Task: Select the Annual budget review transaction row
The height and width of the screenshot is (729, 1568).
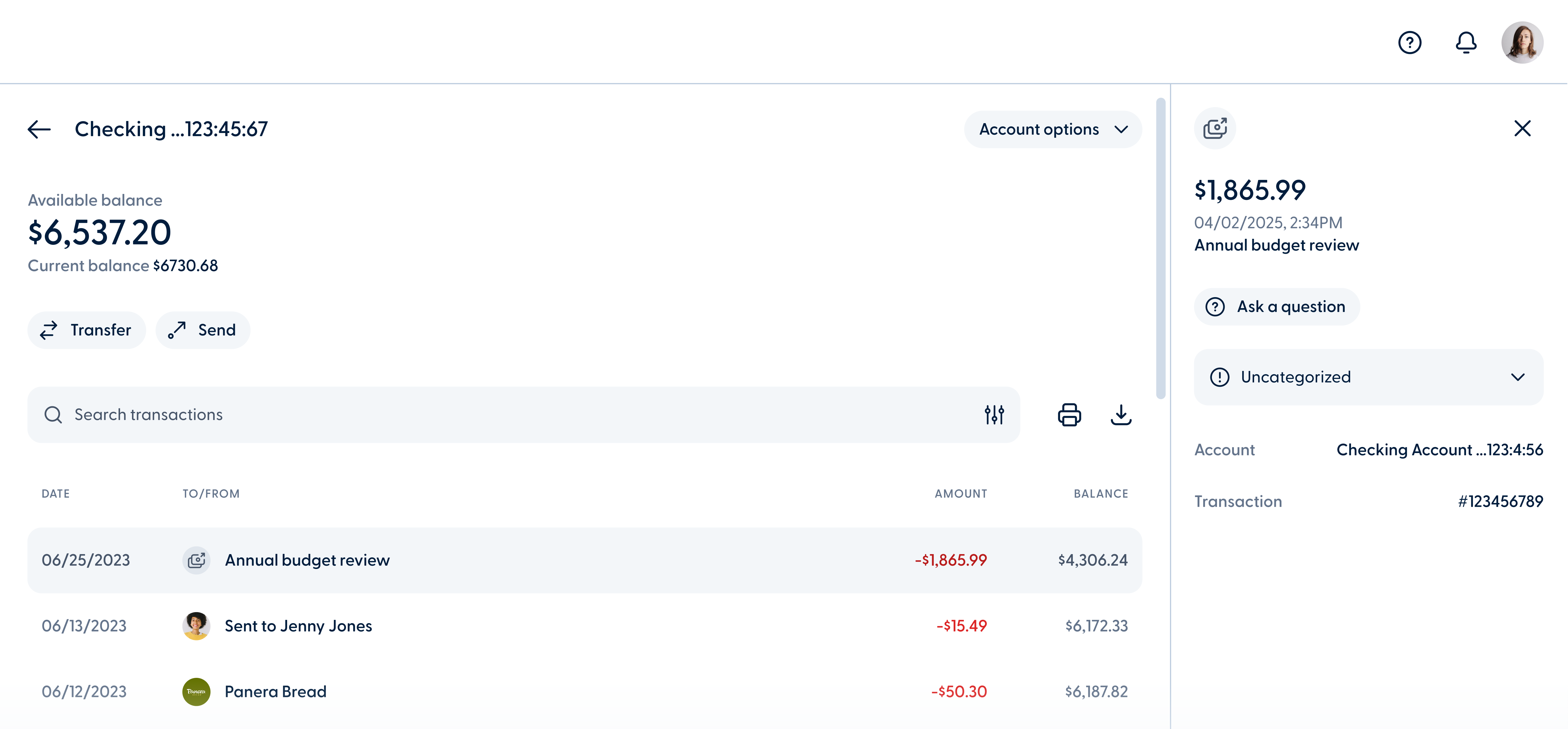Action: click(x=548, y=560)
